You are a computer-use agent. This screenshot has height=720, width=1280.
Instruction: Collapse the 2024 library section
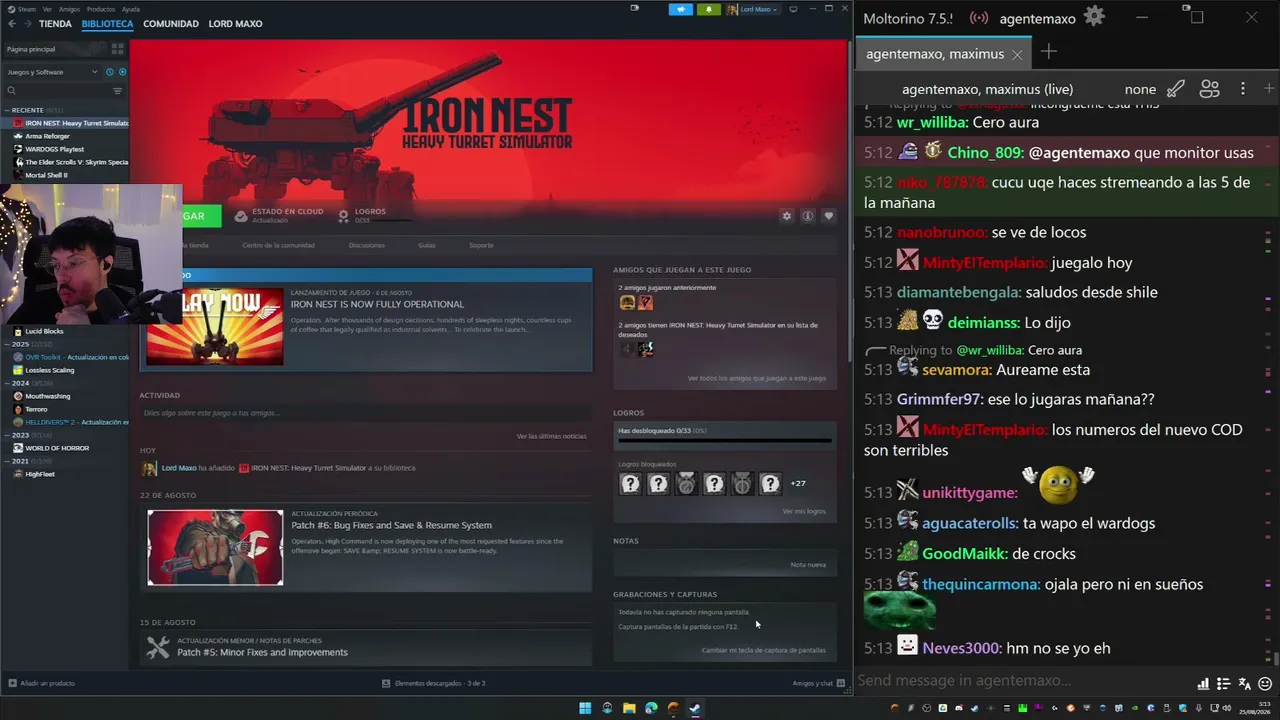(8, 383)
